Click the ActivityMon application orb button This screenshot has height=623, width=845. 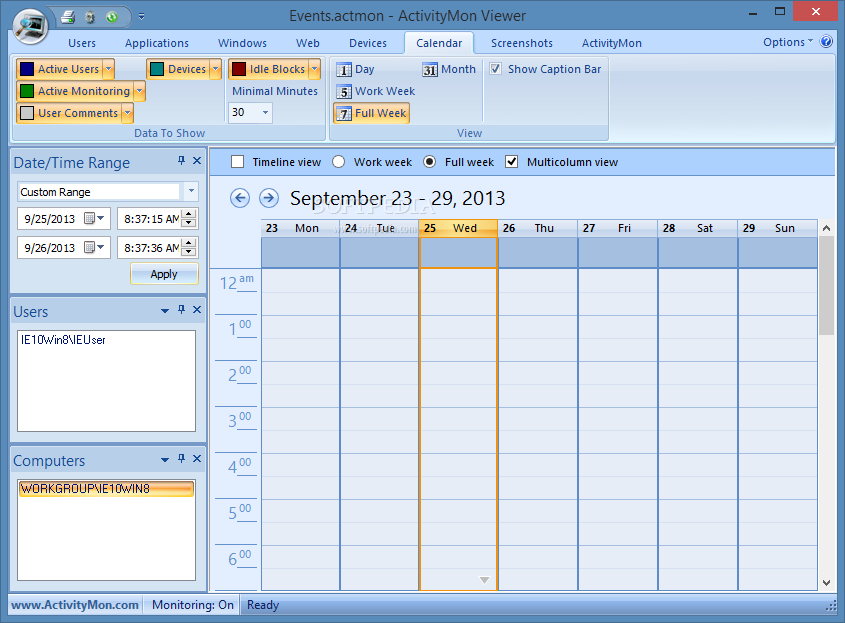pyautogui.click(x=30, y=25)
